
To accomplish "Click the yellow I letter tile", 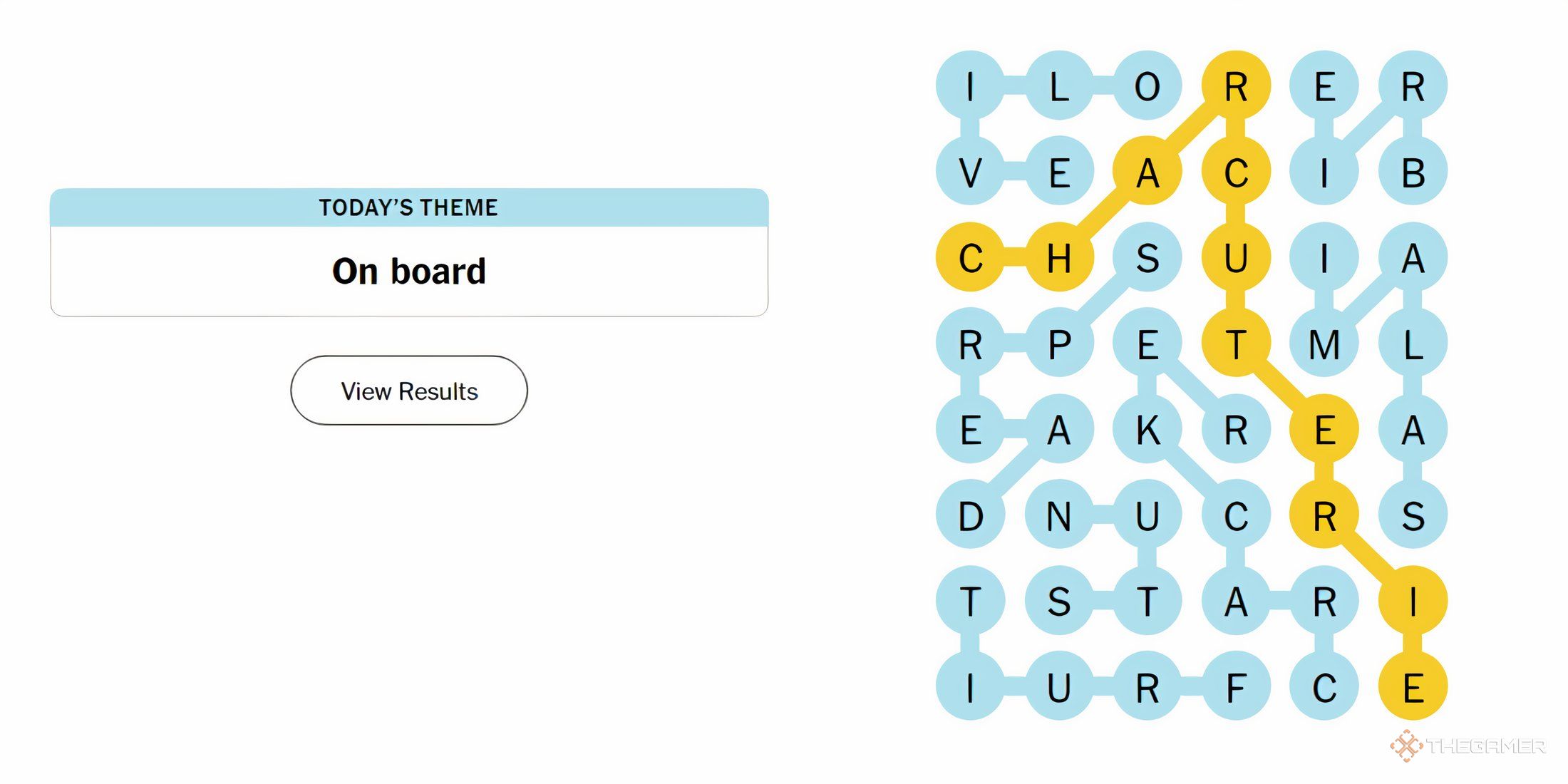I will pos(1413,601).
